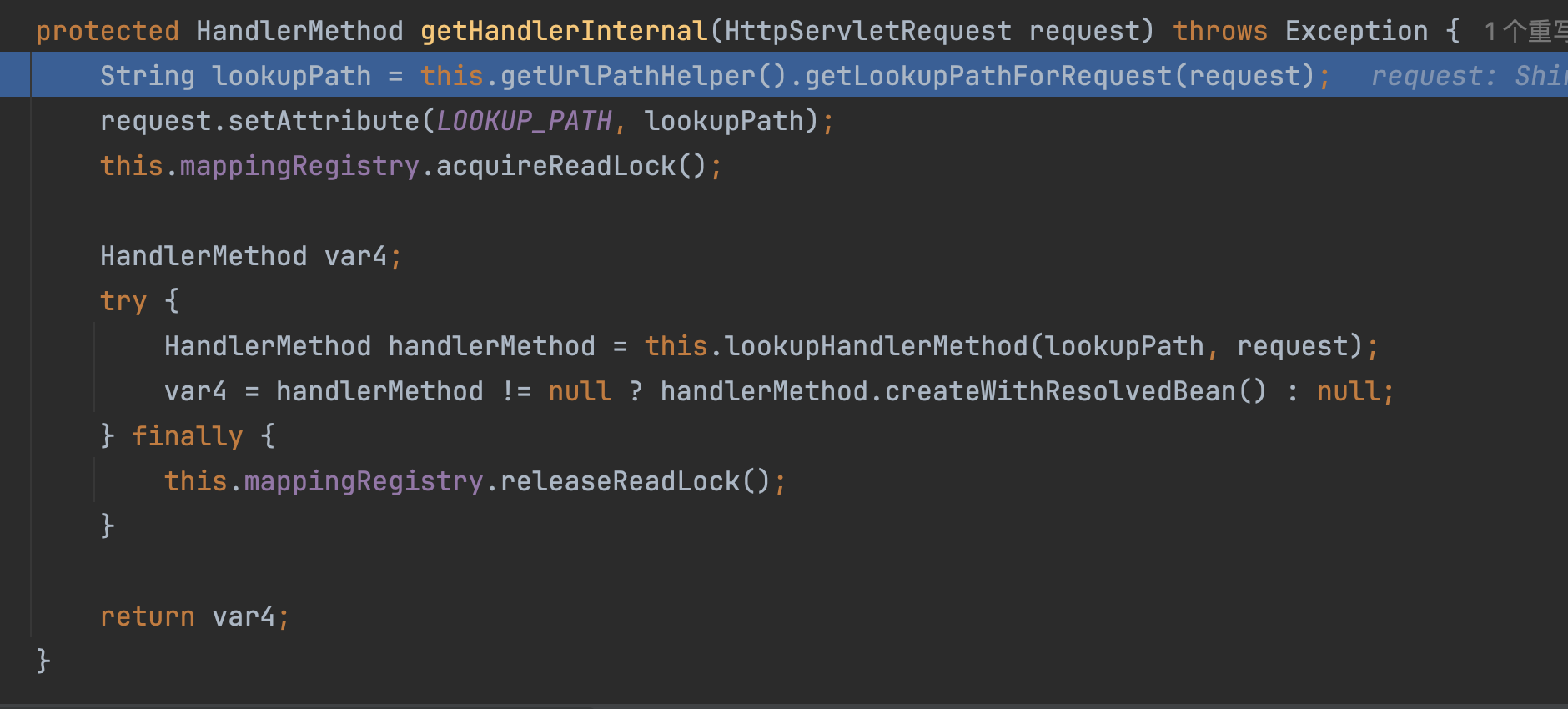Viewport: 1568px width, 709px height.
Task: Click the getHandlerInternal method name
Action: point(564,31)
